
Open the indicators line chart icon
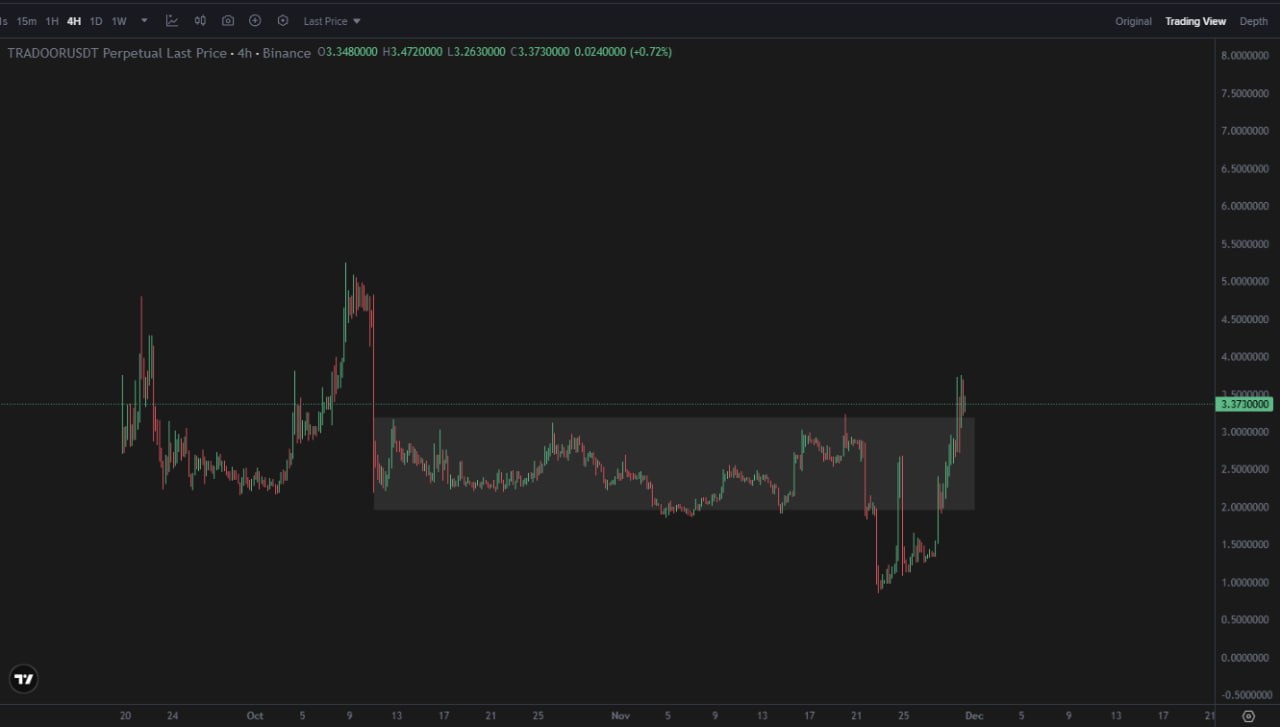[172, 21]
